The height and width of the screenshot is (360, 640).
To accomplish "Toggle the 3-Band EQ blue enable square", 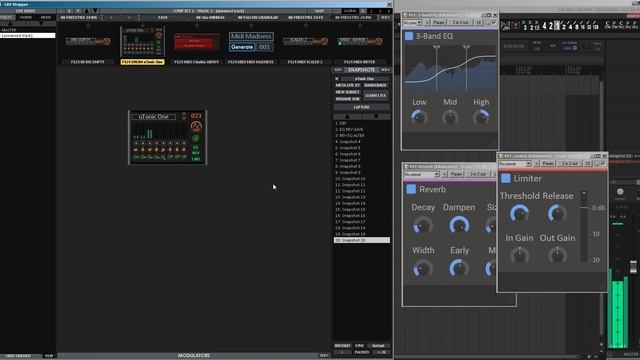I will [x=409, y=36].
